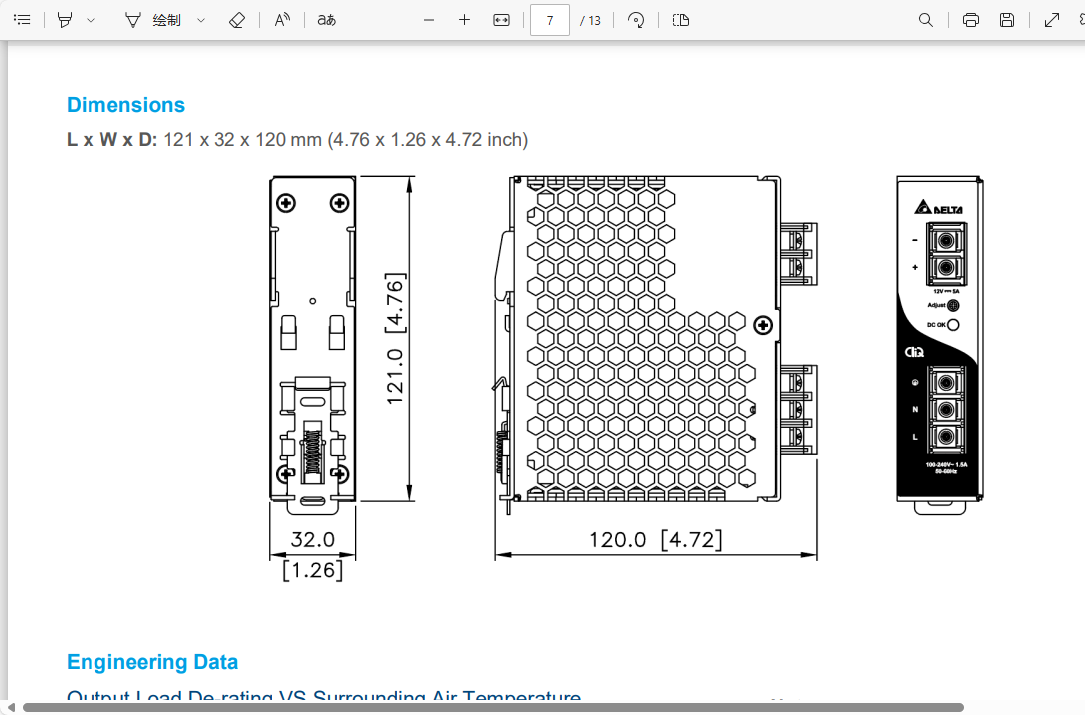
Task: Open the draw tool options dropdown arrow
Action: tap(201, 20)
